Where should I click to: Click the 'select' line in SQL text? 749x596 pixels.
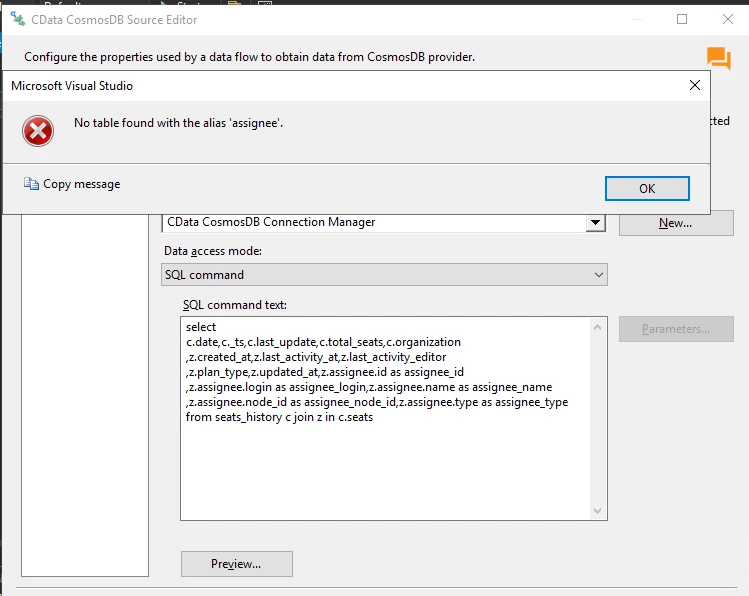click(x=201, y=327)
